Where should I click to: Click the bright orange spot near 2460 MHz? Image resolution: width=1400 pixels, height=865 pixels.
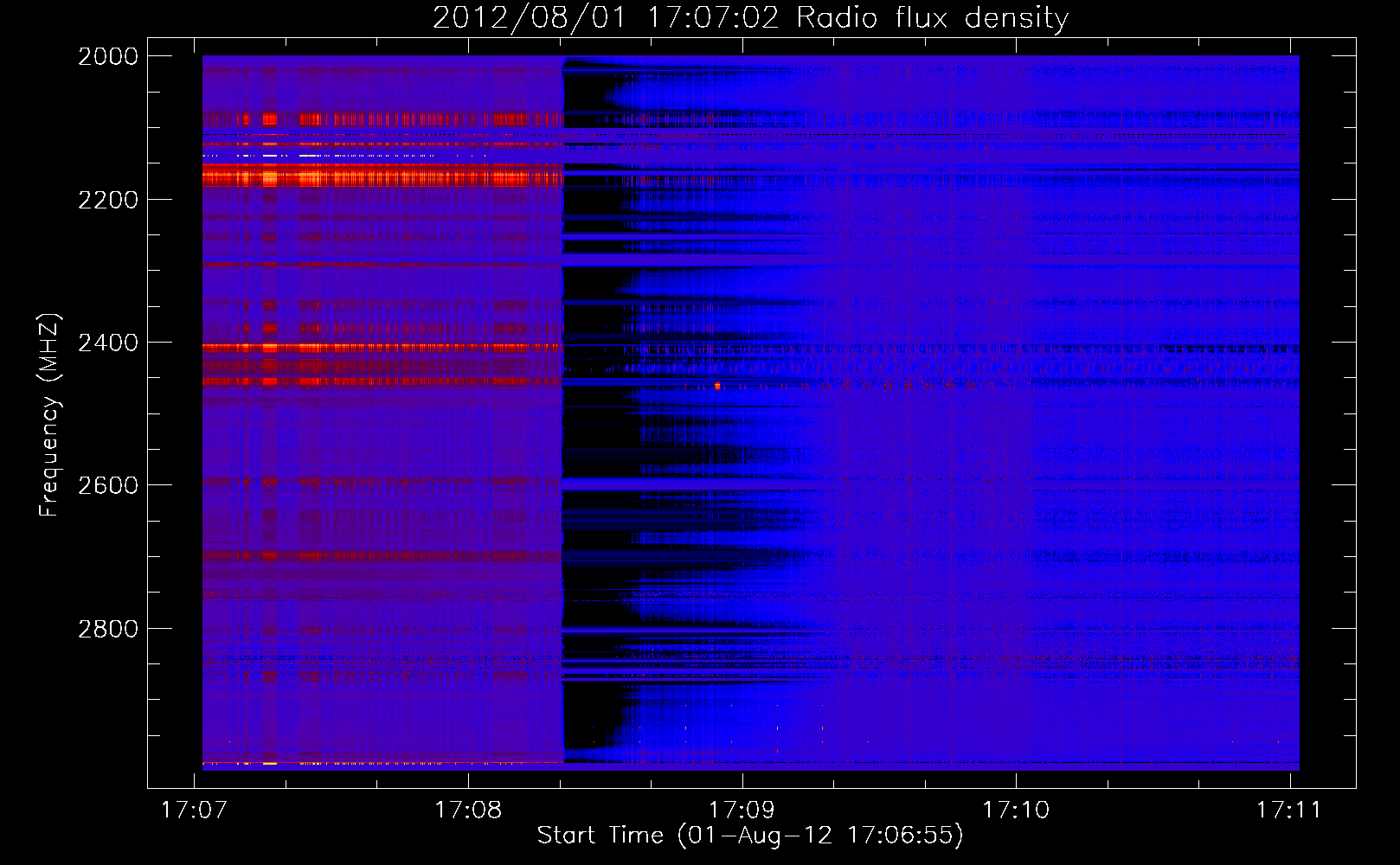(x=717, y=386)
